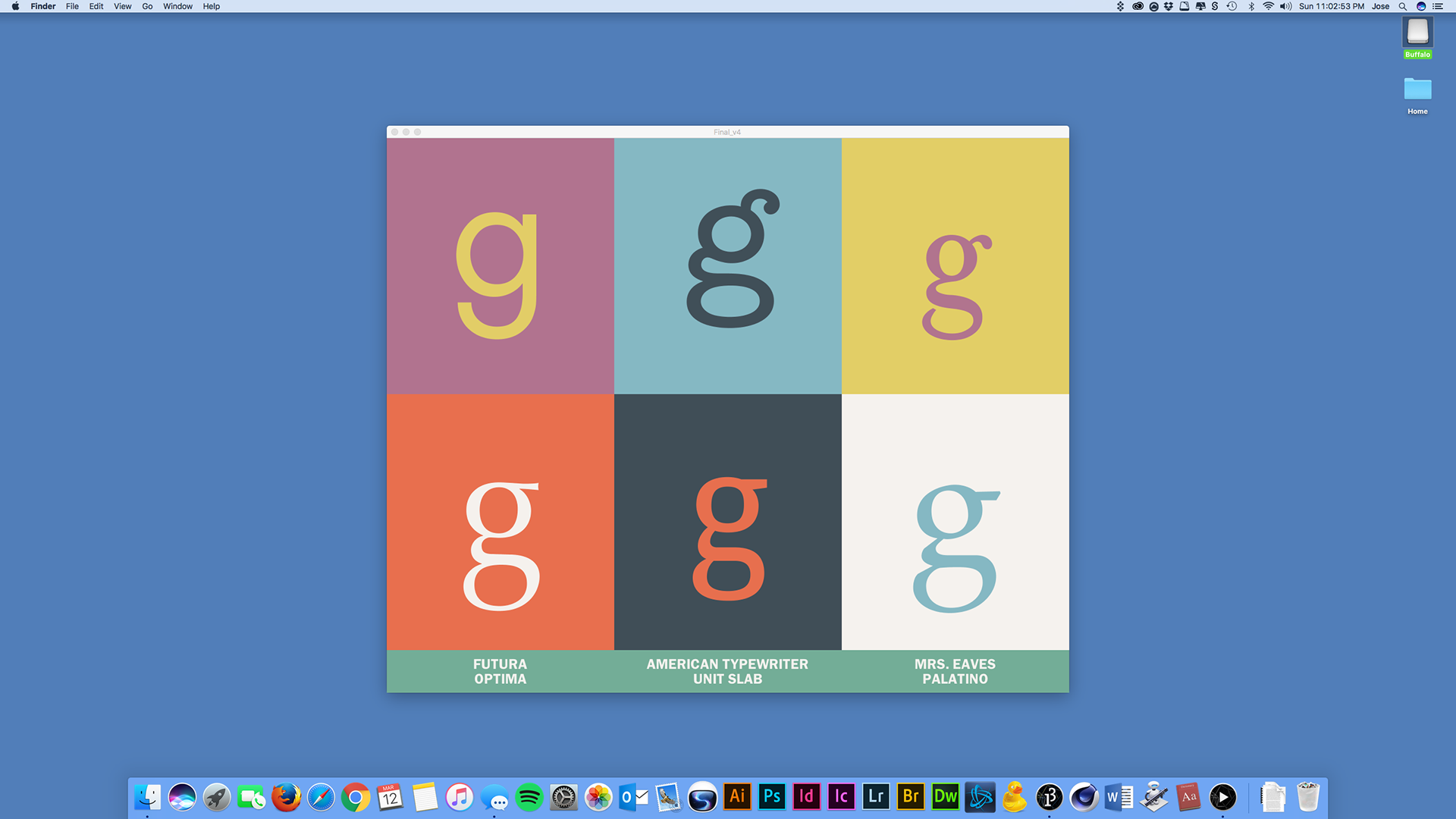Open Messages from the Dock
Screen dimensions: 1456x819
click(x=494, y=797)
